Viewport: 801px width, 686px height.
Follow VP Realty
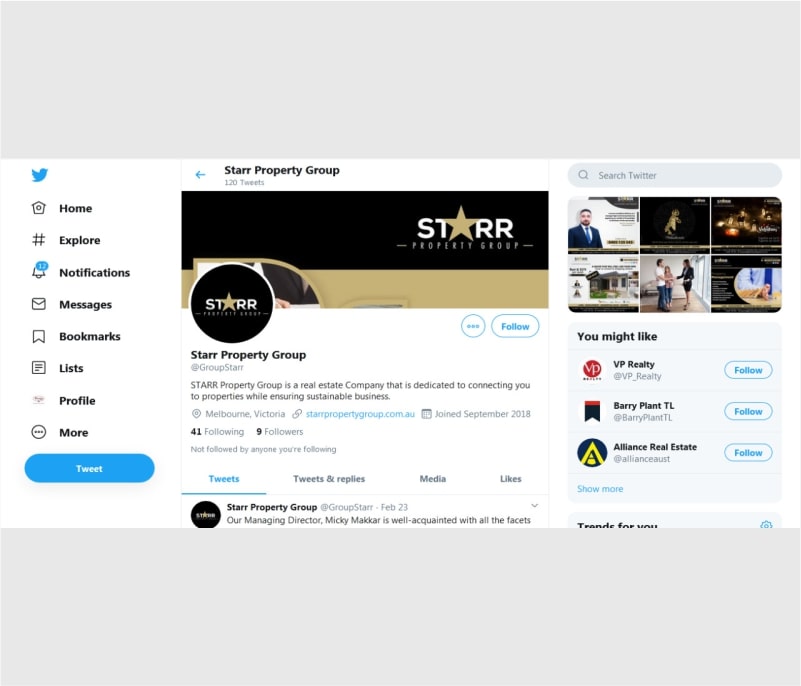[x=748, y=370]
